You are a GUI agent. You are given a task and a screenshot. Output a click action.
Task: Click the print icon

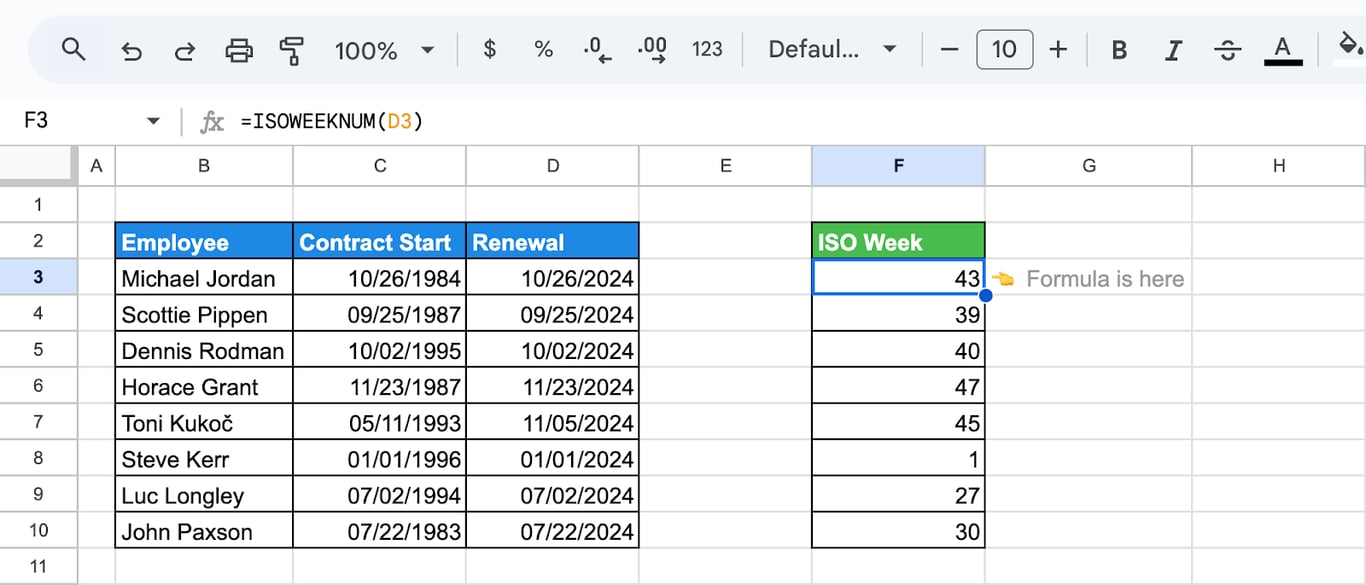click(238, 49)
